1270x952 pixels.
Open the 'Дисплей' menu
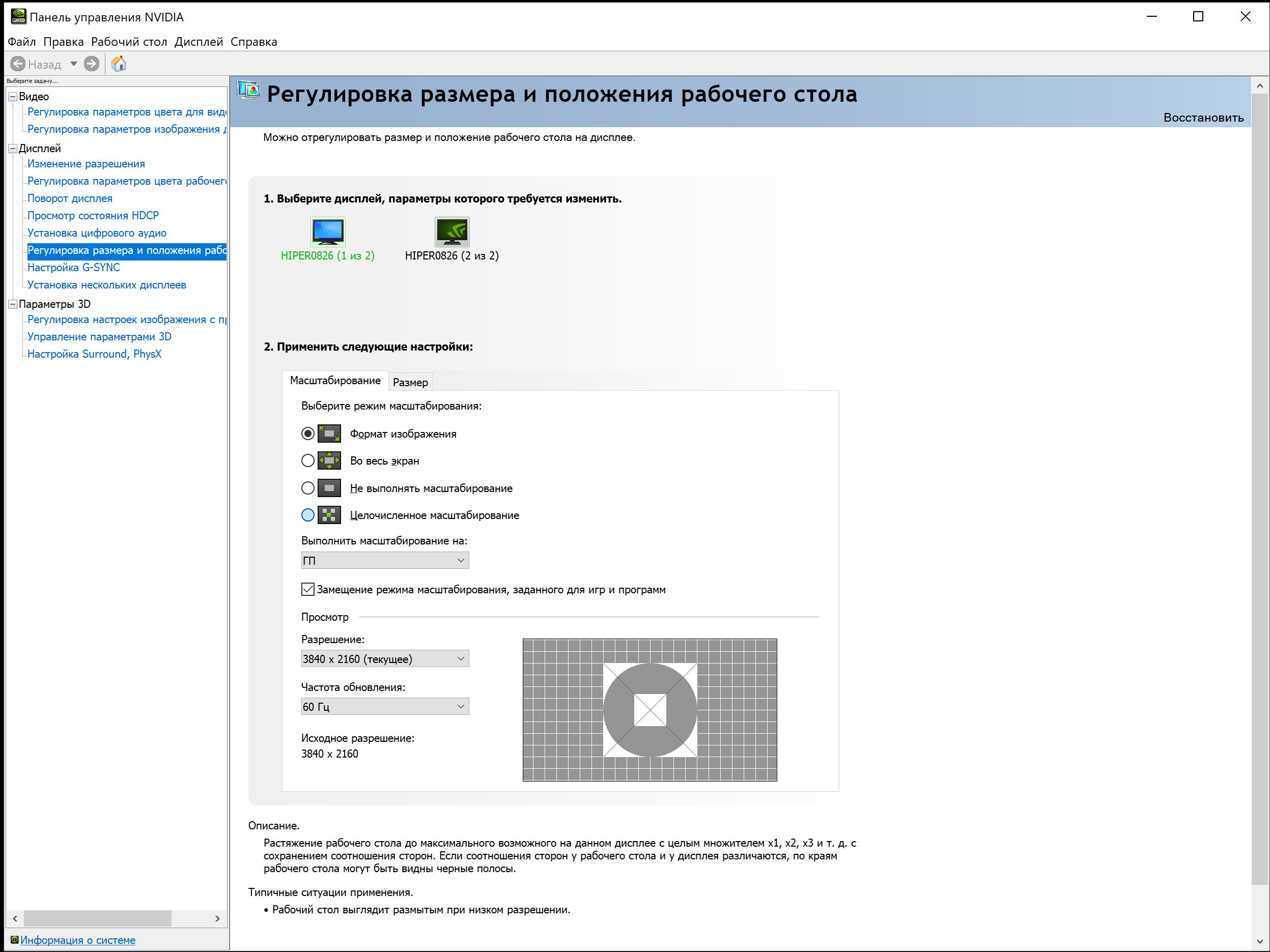tap(199, 42)
